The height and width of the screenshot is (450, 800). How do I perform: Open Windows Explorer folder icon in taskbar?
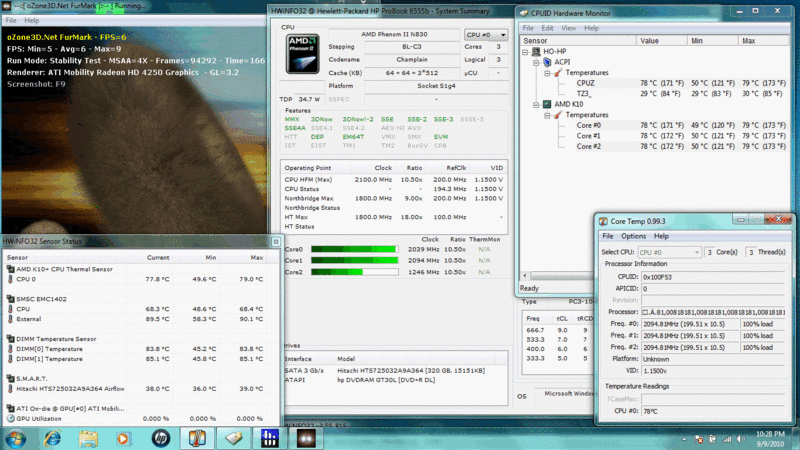[87, 437]
